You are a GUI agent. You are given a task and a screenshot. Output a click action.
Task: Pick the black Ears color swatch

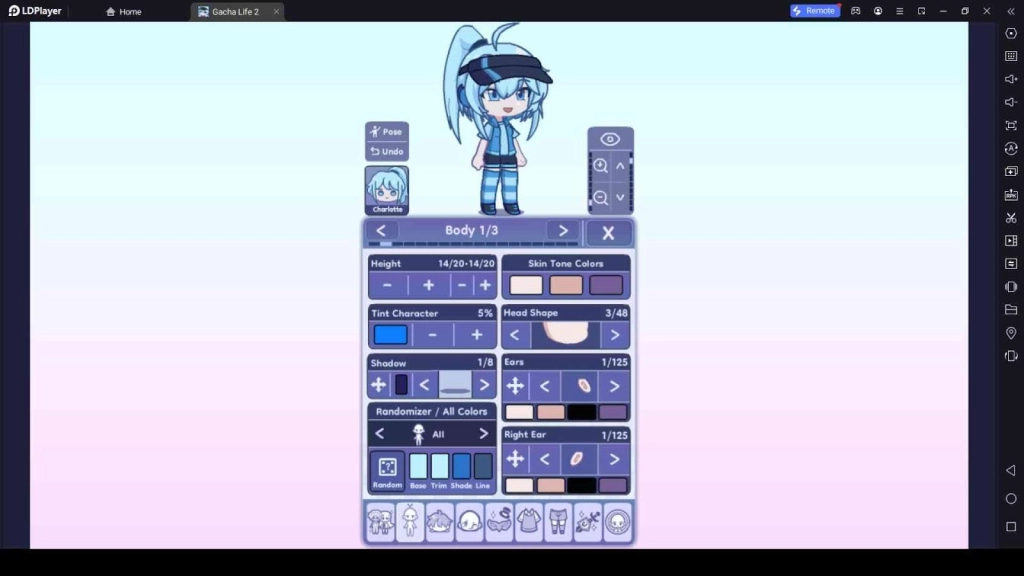[x=581, y=412]
